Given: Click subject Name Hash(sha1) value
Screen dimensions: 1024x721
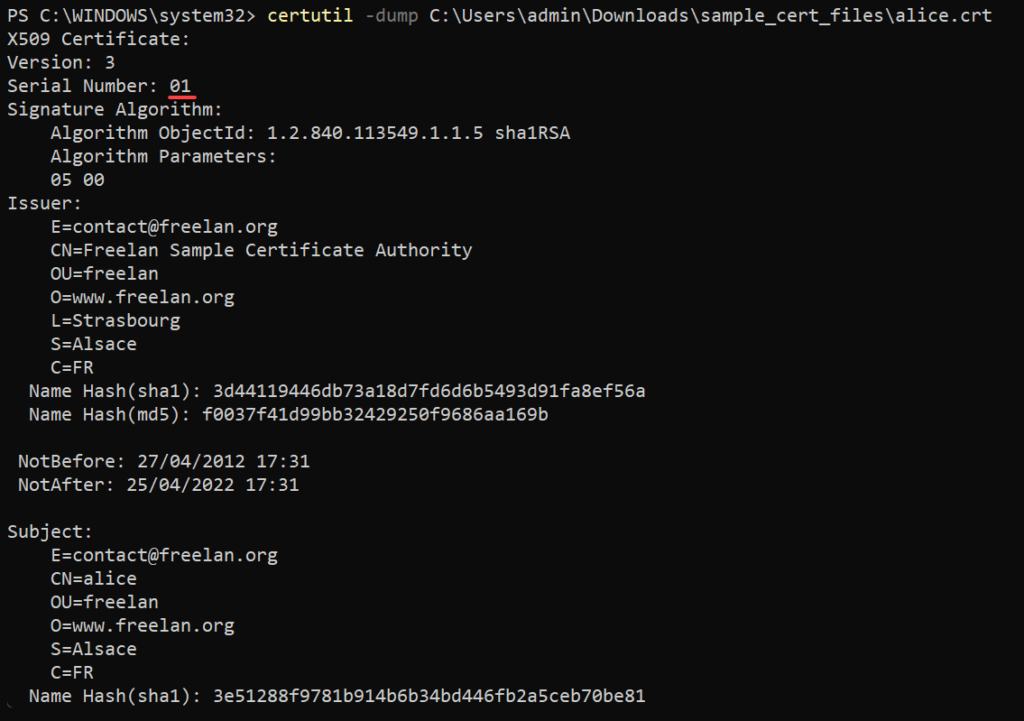Looking at the screenshot, I should [x=429, y=696].
